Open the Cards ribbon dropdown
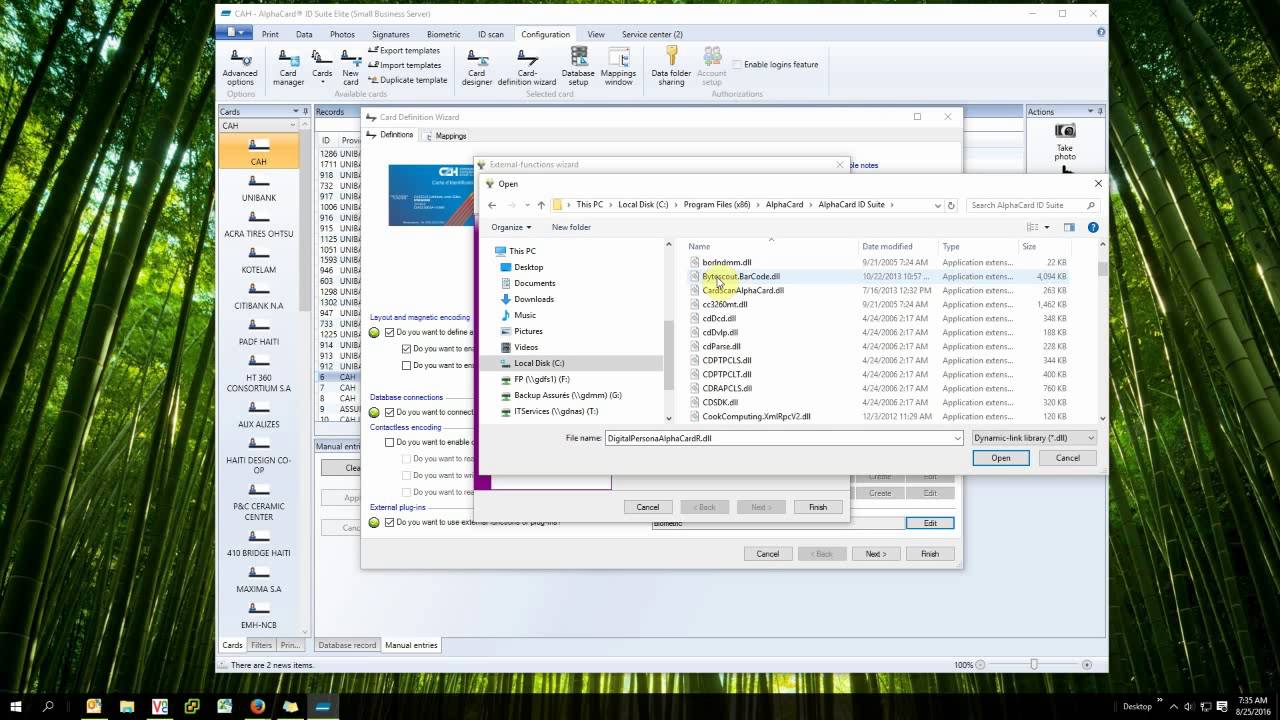Screen dimensions: 1280x720 click(322, 66)
